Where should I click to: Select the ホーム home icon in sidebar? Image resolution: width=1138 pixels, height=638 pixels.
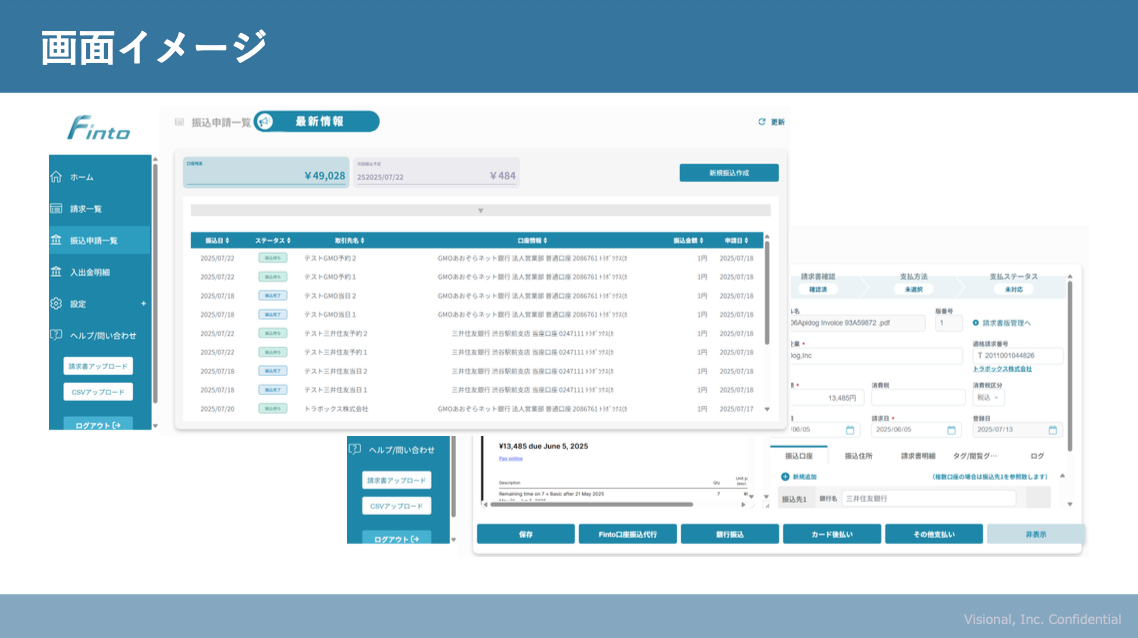pyautogui.click(x=57, y=177)
